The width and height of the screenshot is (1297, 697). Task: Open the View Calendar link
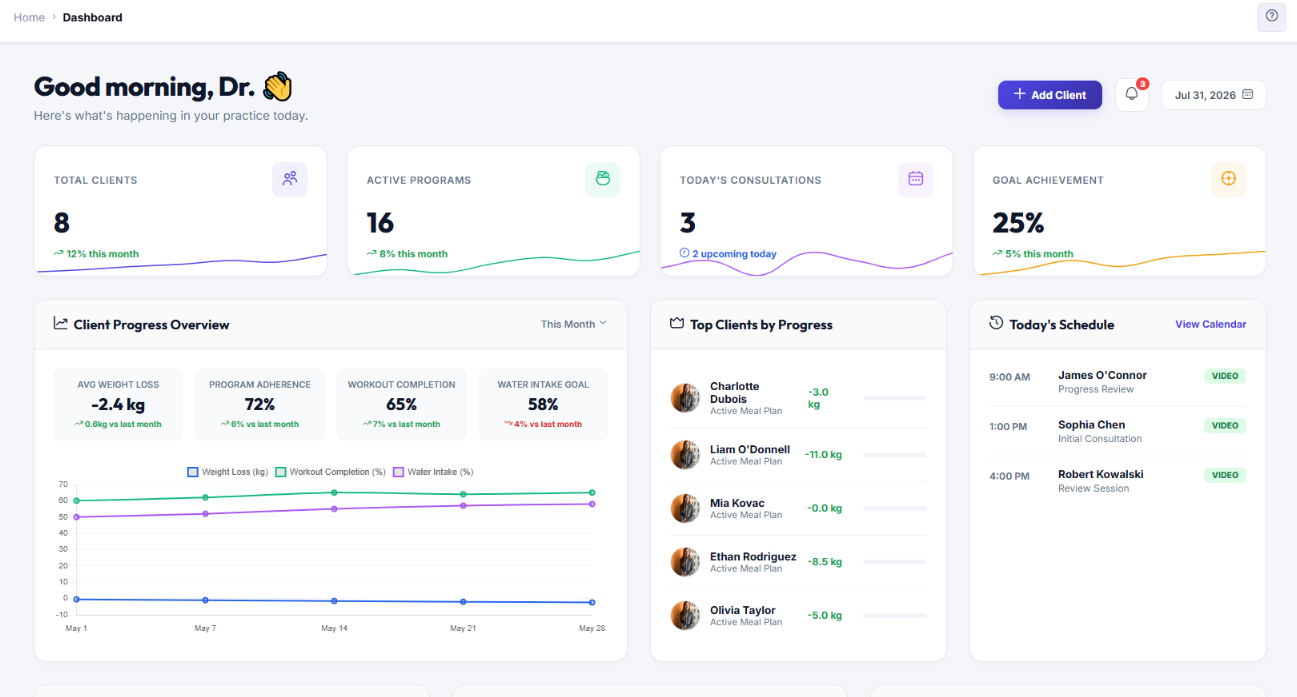click(x=1211, y=324)
